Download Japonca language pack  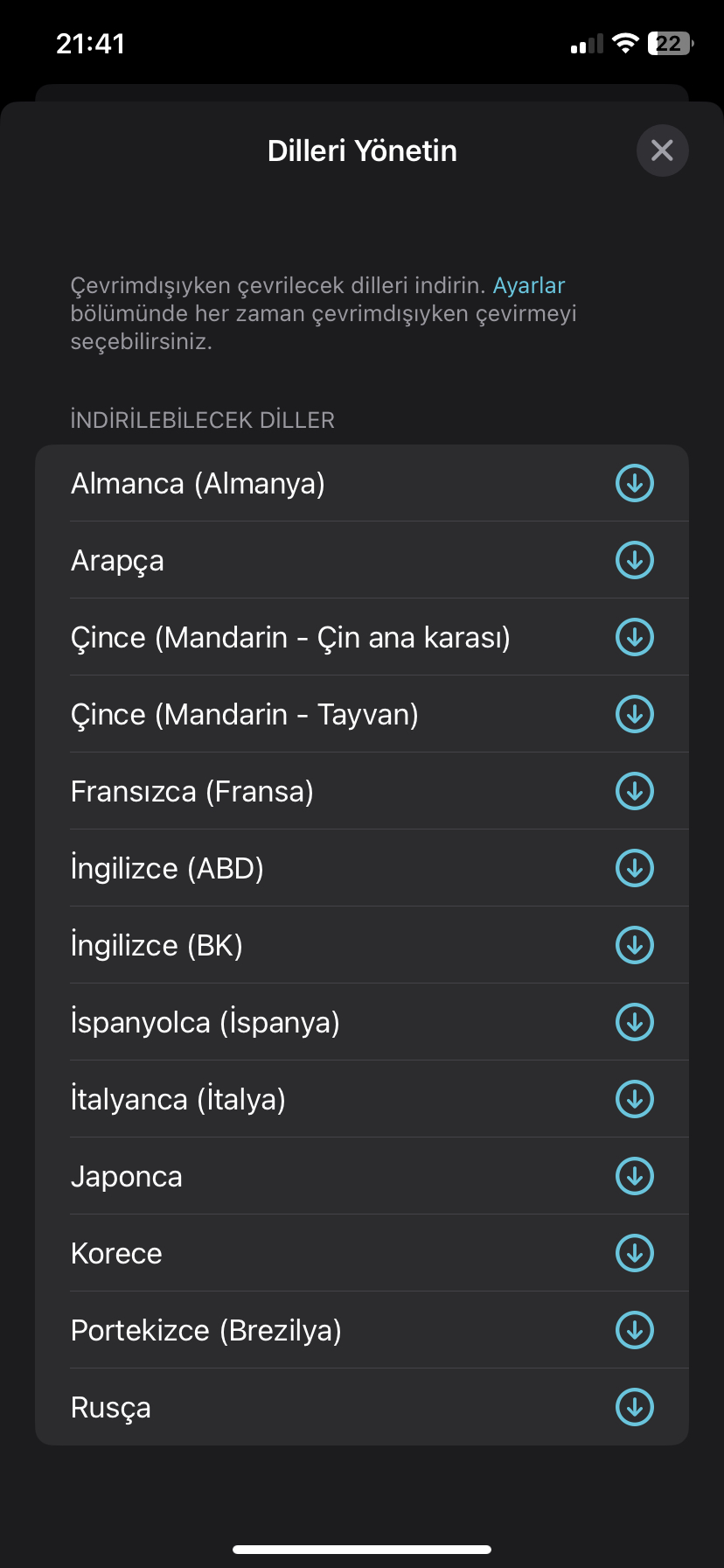pyautogui.click(x=635, y=1176)
